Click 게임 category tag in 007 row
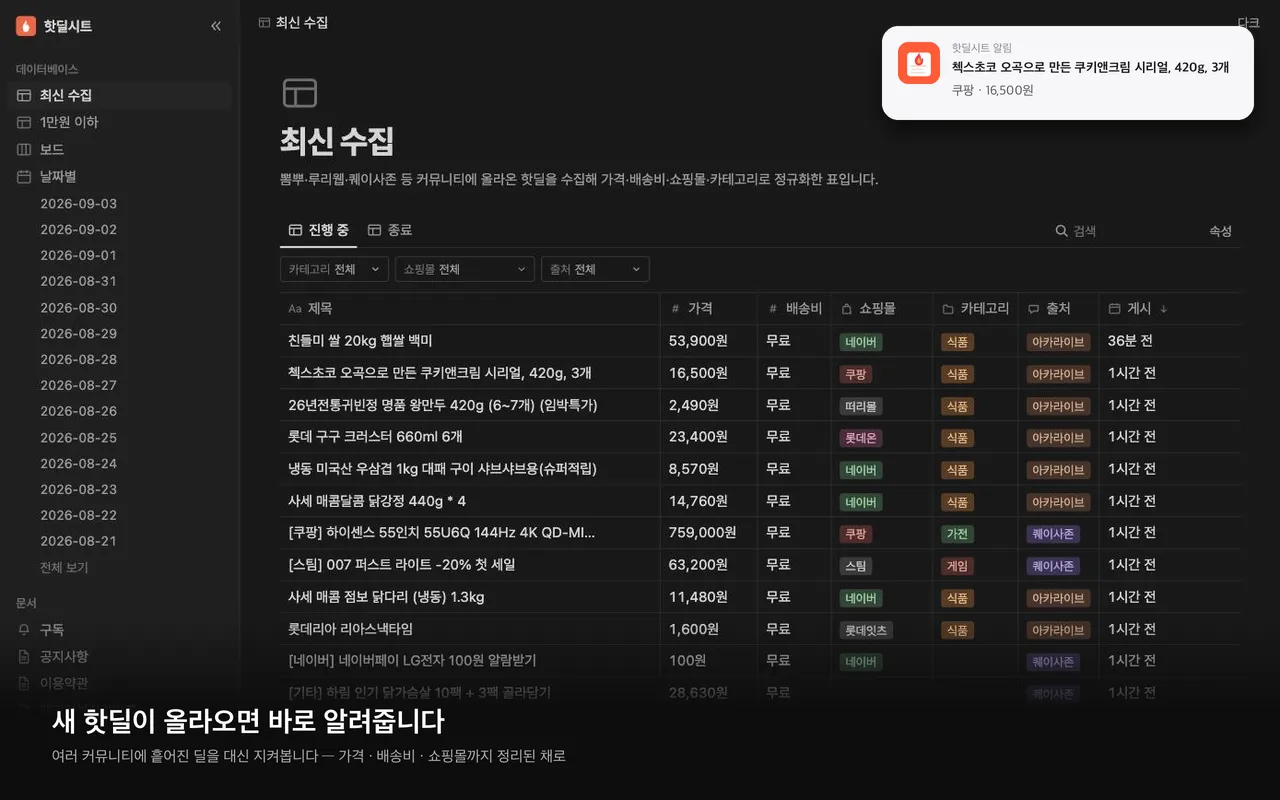1280x800 pixels. [957, 566]
